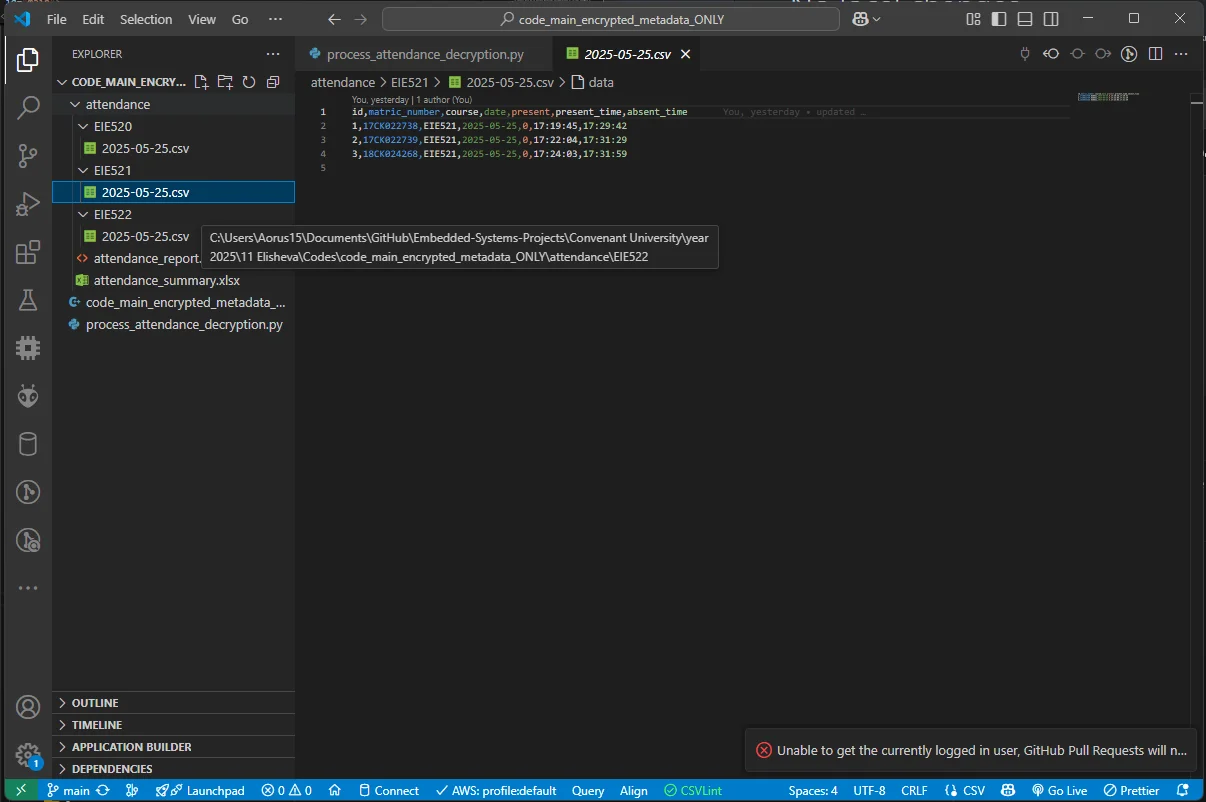
Task: Click the minimap code overview
Action: pyautogui.click(x=1108, y=97)
